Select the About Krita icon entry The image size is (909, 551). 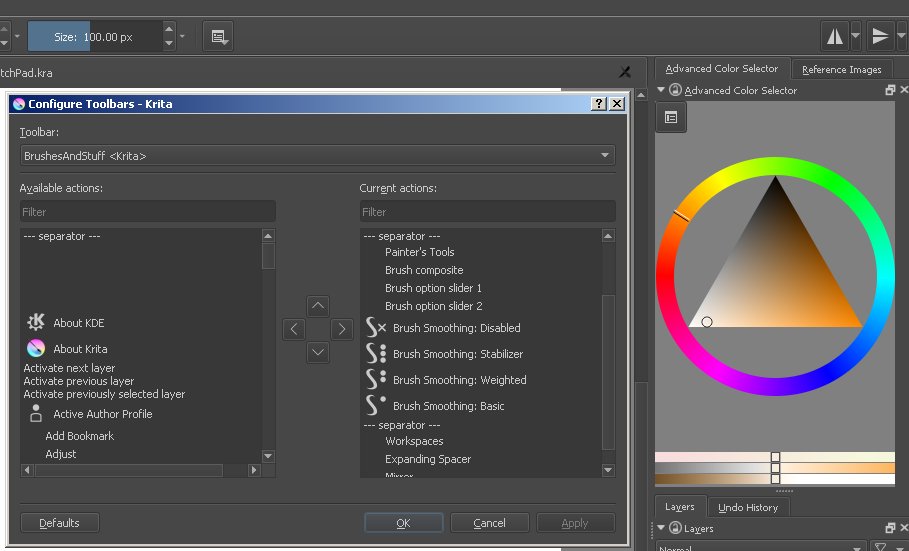point(36,349)
